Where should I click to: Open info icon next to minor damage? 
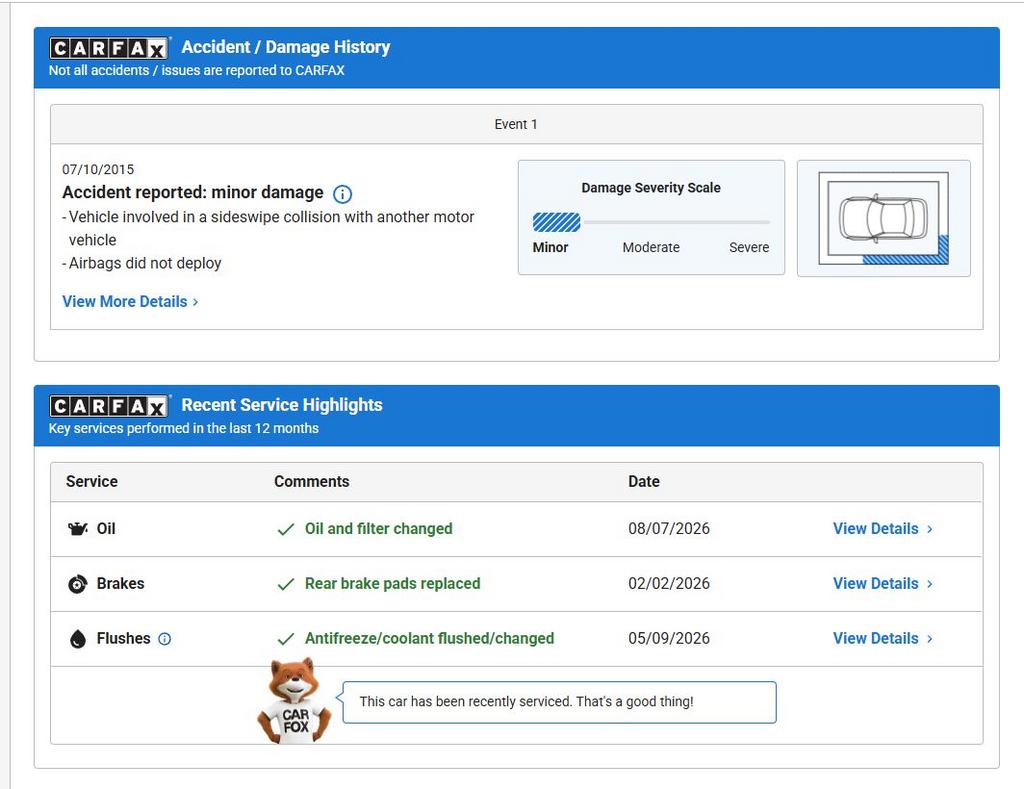(342, 194)
